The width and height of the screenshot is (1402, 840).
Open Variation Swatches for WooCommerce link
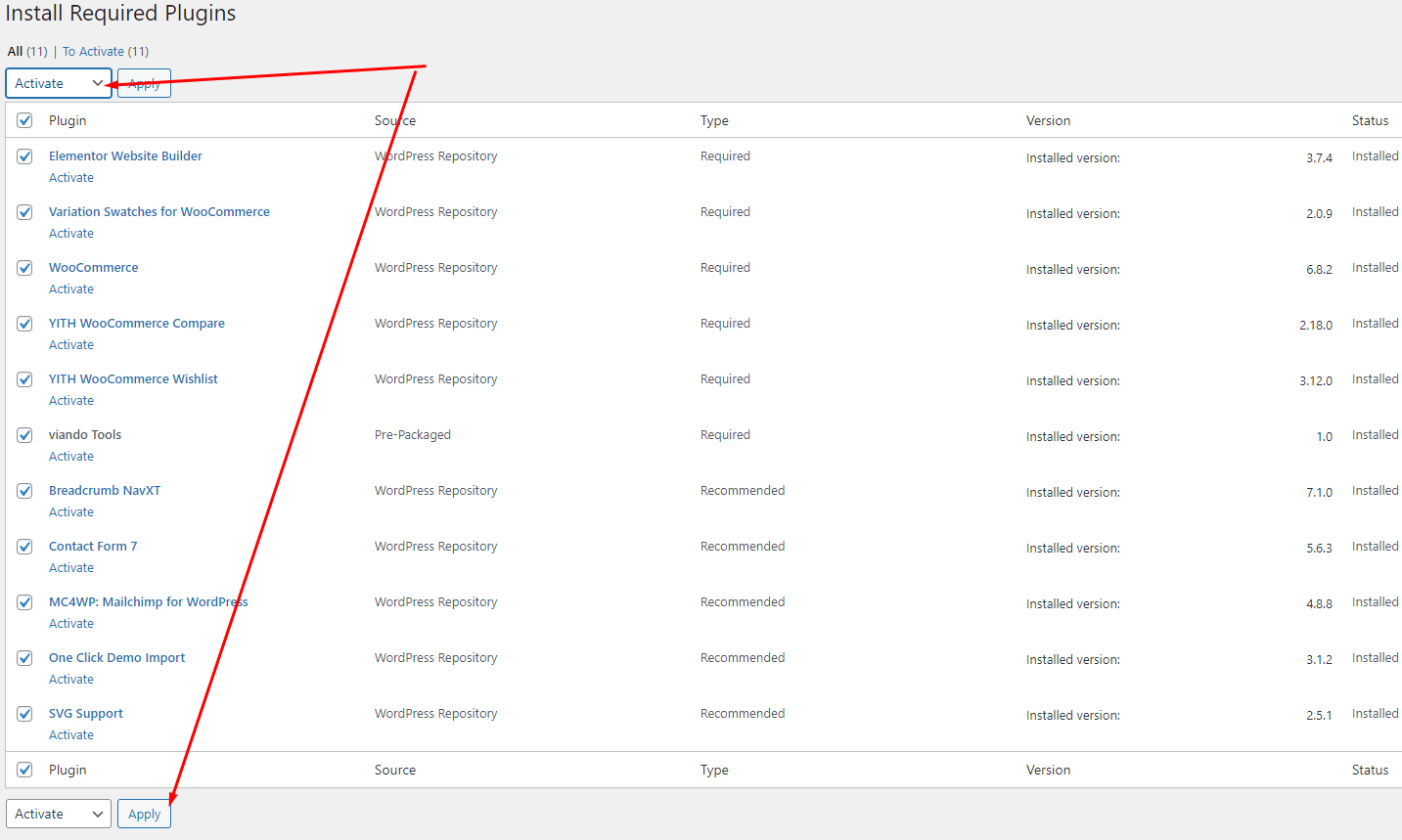point(159,211)
